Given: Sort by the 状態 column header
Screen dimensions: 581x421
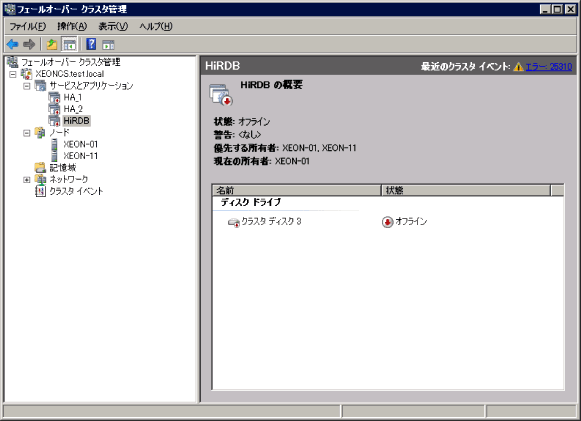Looking at the screenshot, I should click(466, 190).
